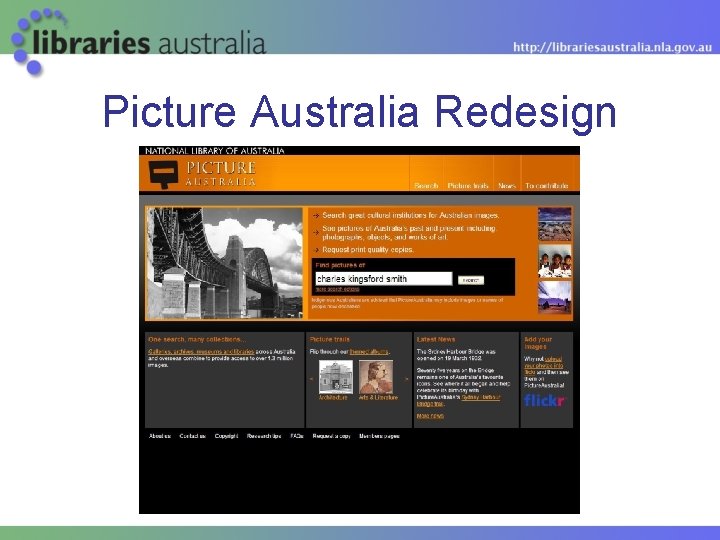Screen dimensions: 720x540
Task: Open the More news link
Action: click(x=430, y=416)
